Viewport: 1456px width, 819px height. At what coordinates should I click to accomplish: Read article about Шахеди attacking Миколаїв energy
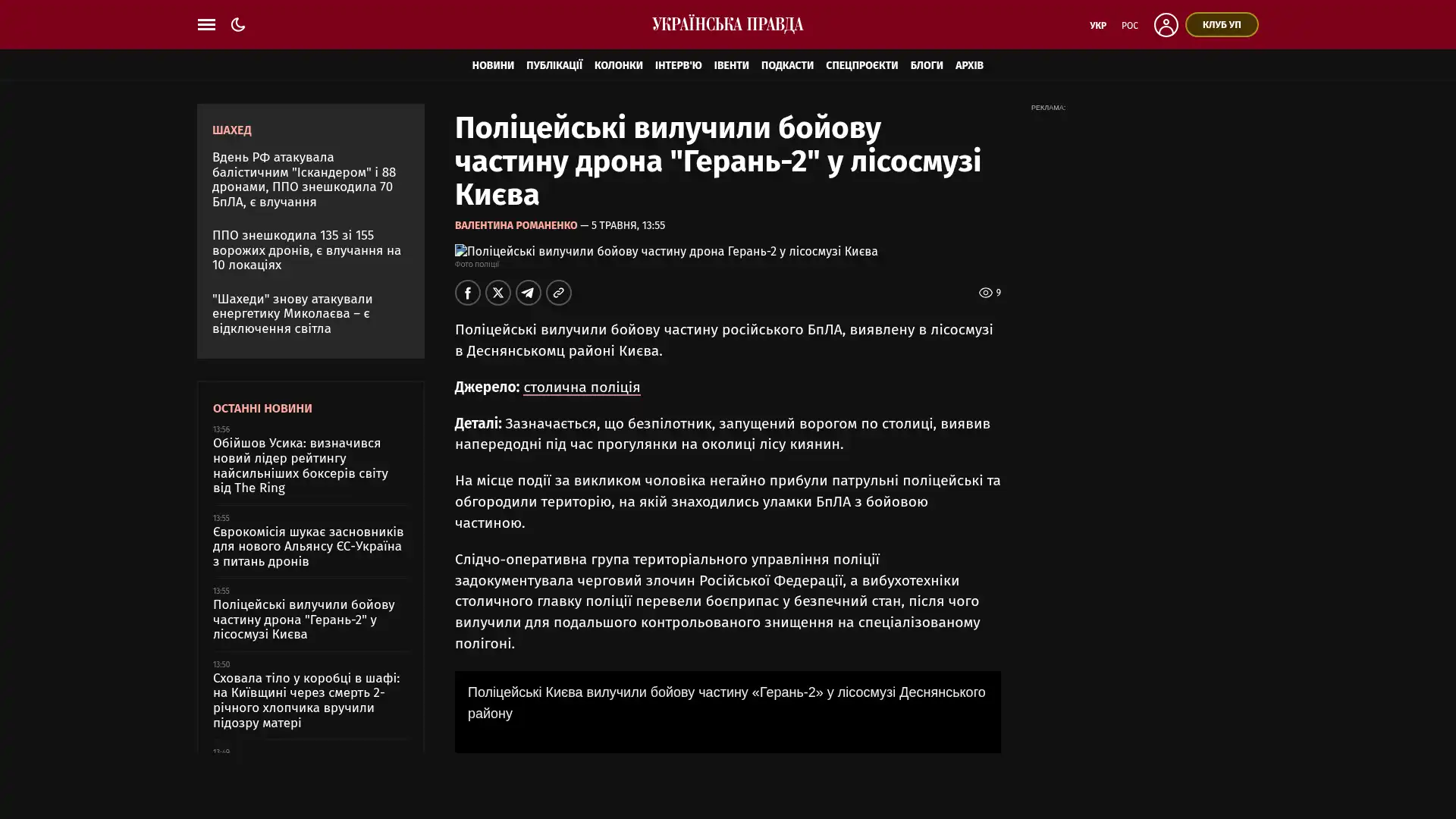[293, 314]
